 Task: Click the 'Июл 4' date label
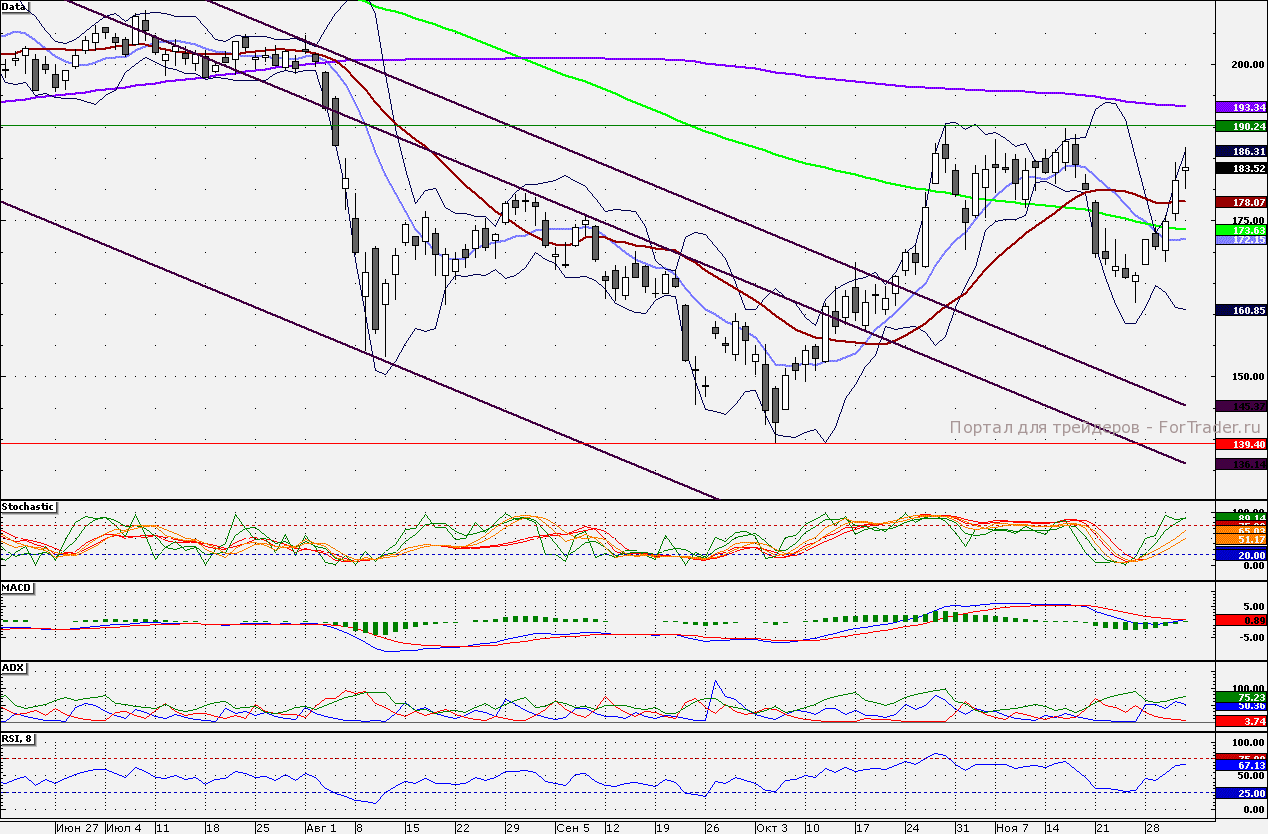click(x=125, y=828)
